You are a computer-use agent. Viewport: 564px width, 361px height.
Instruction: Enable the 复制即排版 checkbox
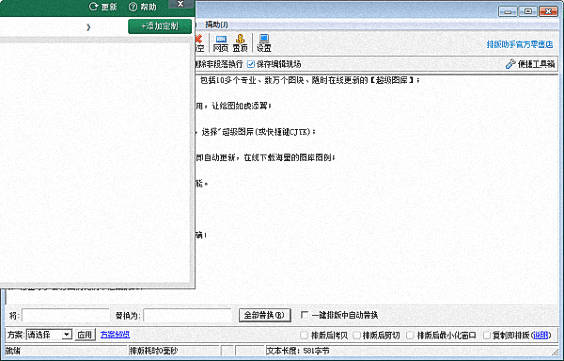pyautogui.click(x=487, y=335)
